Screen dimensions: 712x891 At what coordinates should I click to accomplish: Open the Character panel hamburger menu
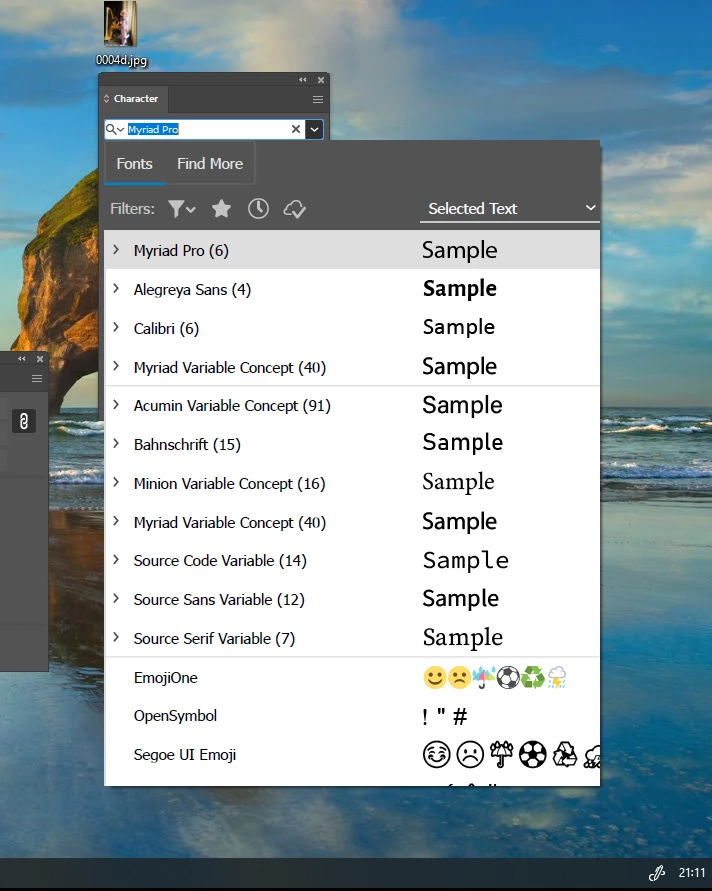(318, 99)
